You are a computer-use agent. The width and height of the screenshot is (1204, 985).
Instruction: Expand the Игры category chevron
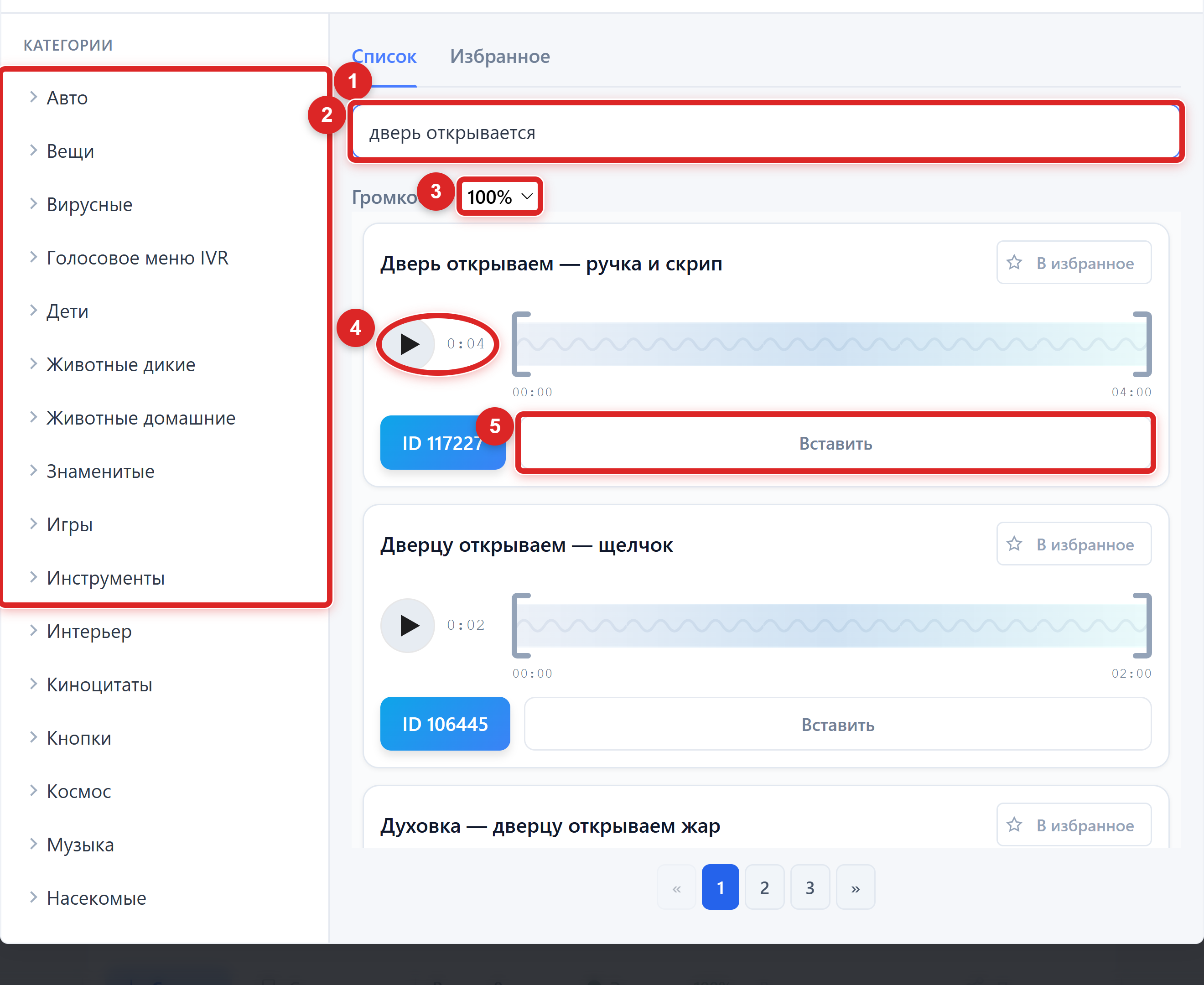coord(33,524)
